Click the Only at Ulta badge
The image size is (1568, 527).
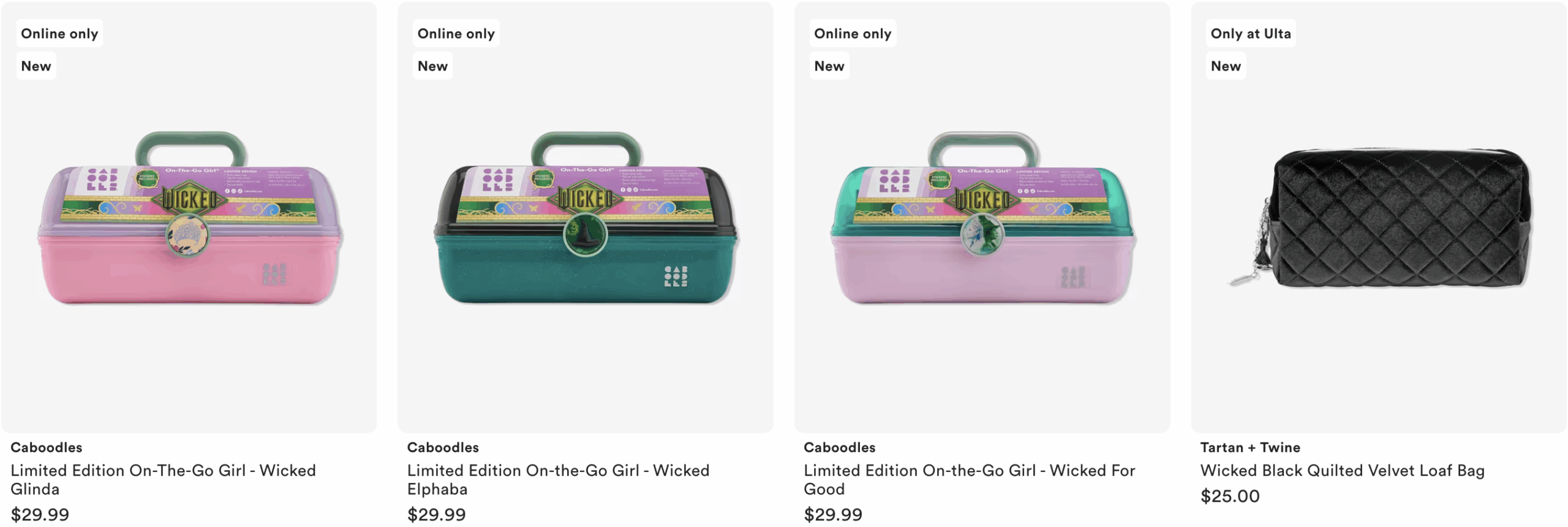[x=1251, y=34]
